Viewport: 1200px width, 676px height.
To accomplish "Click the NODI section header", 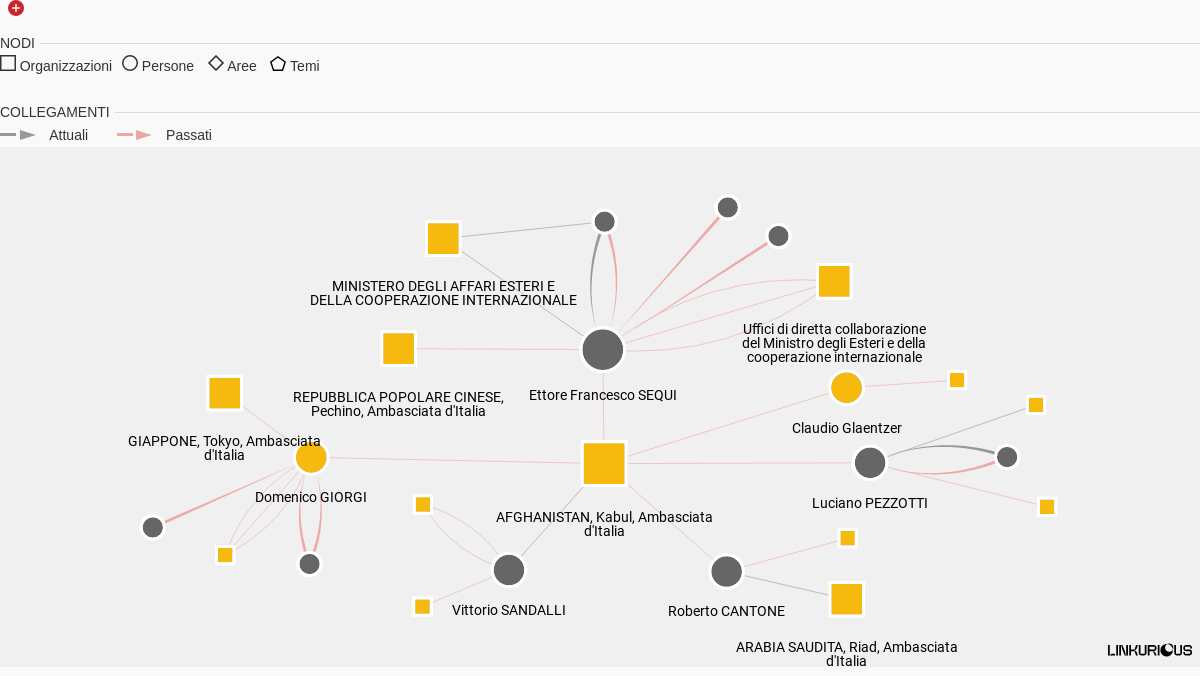I will [x=17, y=43].
